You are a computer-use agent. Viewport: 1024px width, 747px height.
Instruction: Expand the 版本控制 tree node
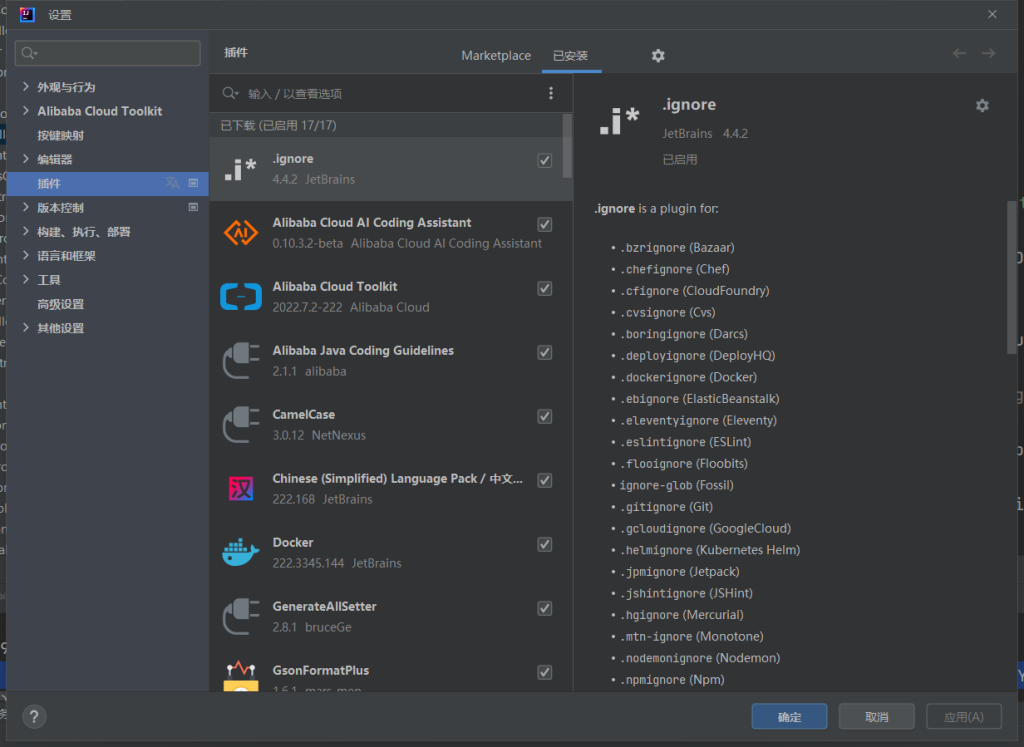[x=25, y=208]
